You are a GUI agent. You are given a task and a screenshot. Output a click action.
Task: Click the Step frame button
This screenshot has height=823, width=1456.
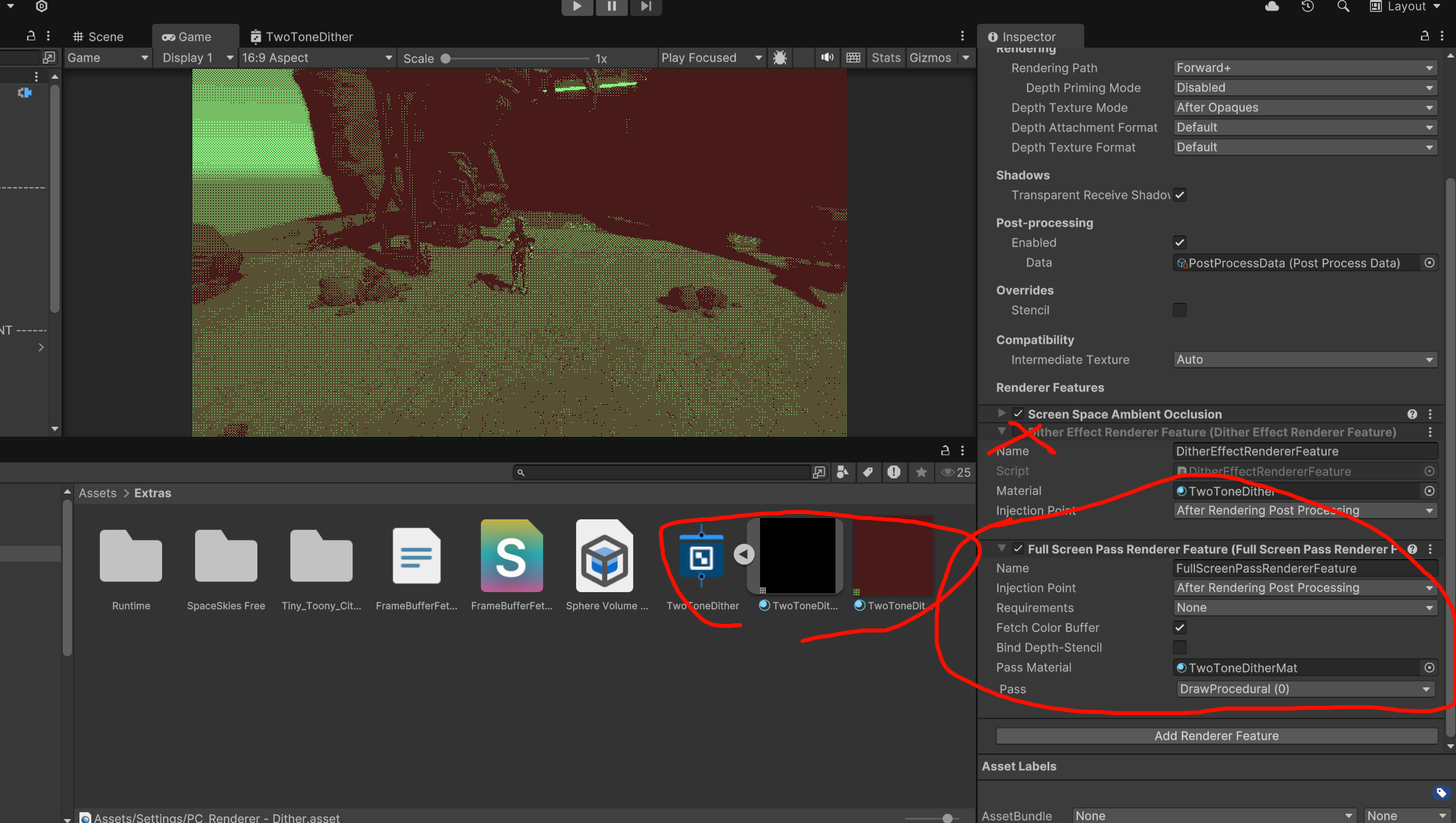coord(646,7)
